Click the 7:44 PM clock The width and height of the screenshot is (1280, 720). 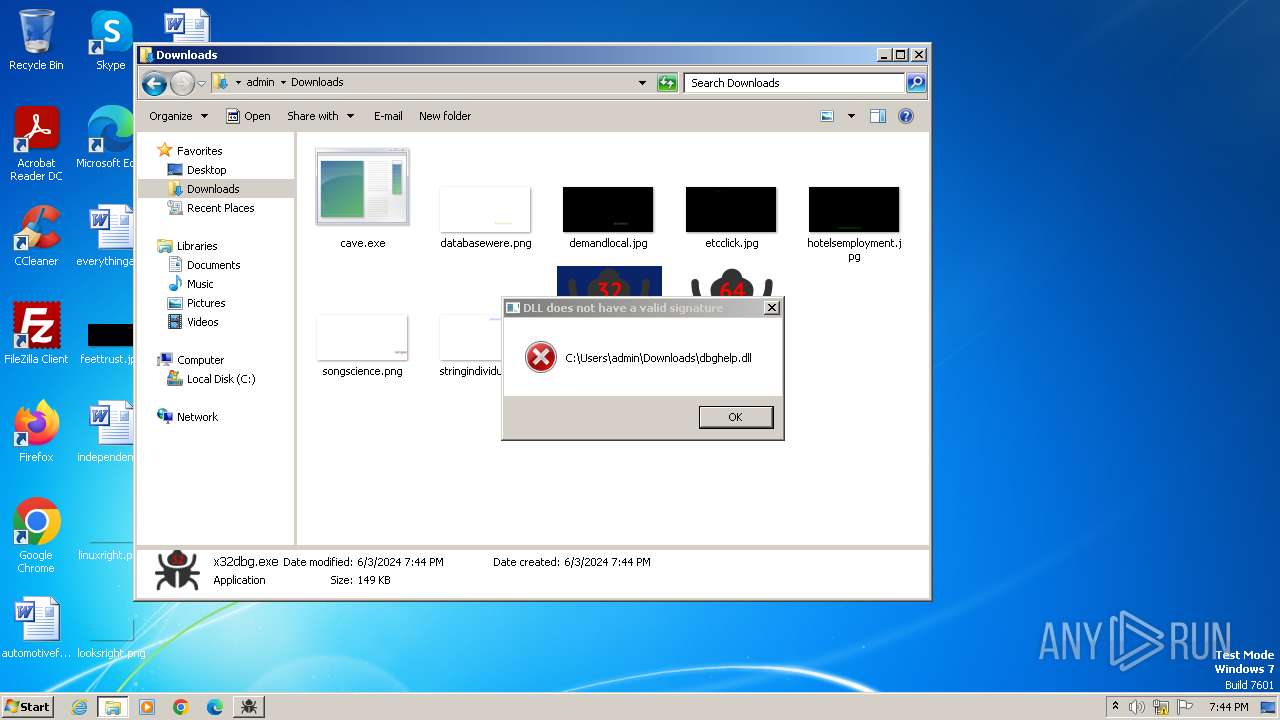pos(1228,707)
